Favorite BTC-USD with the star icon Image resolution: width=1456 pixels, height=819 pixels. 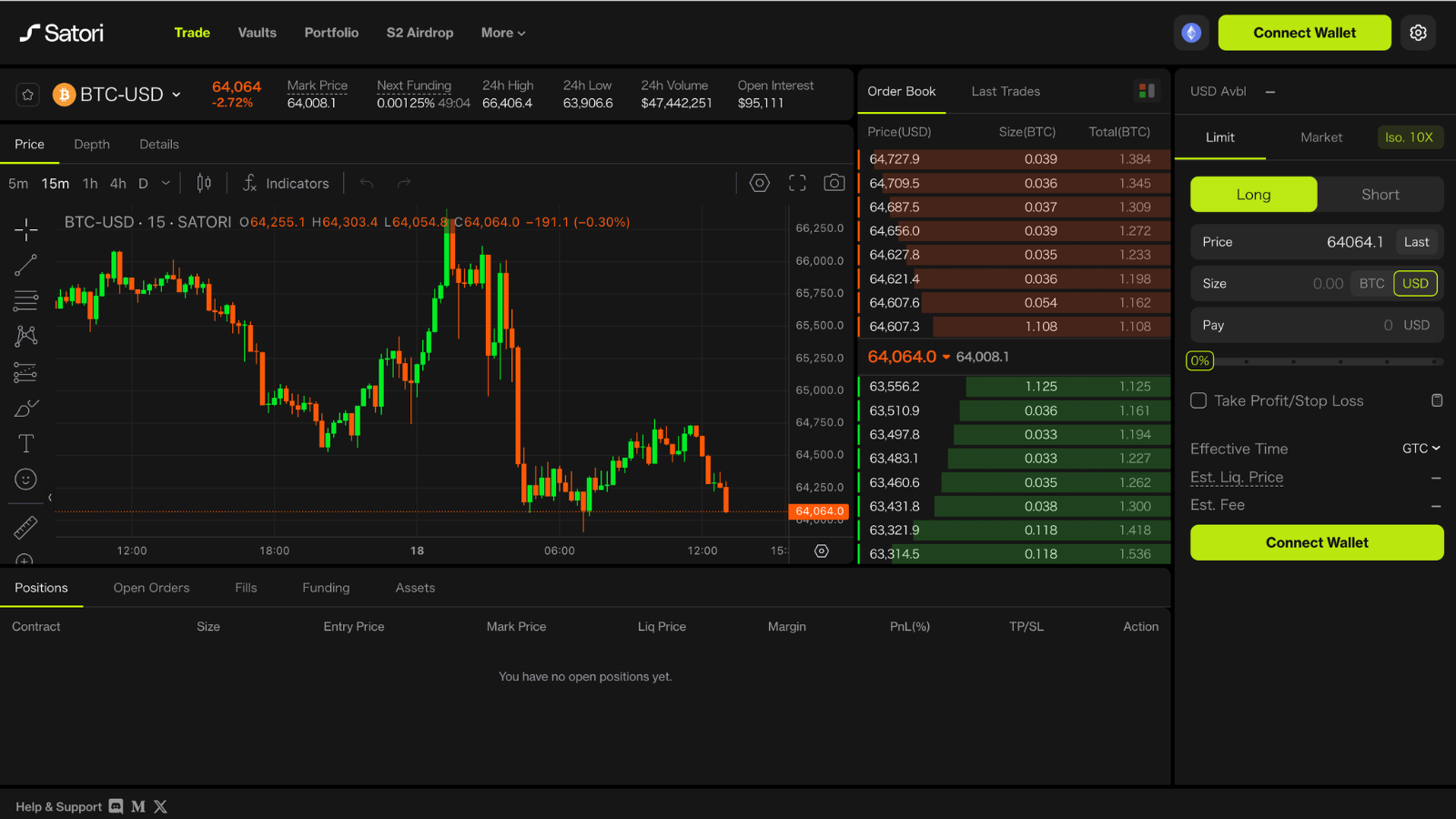coord(28,95)
